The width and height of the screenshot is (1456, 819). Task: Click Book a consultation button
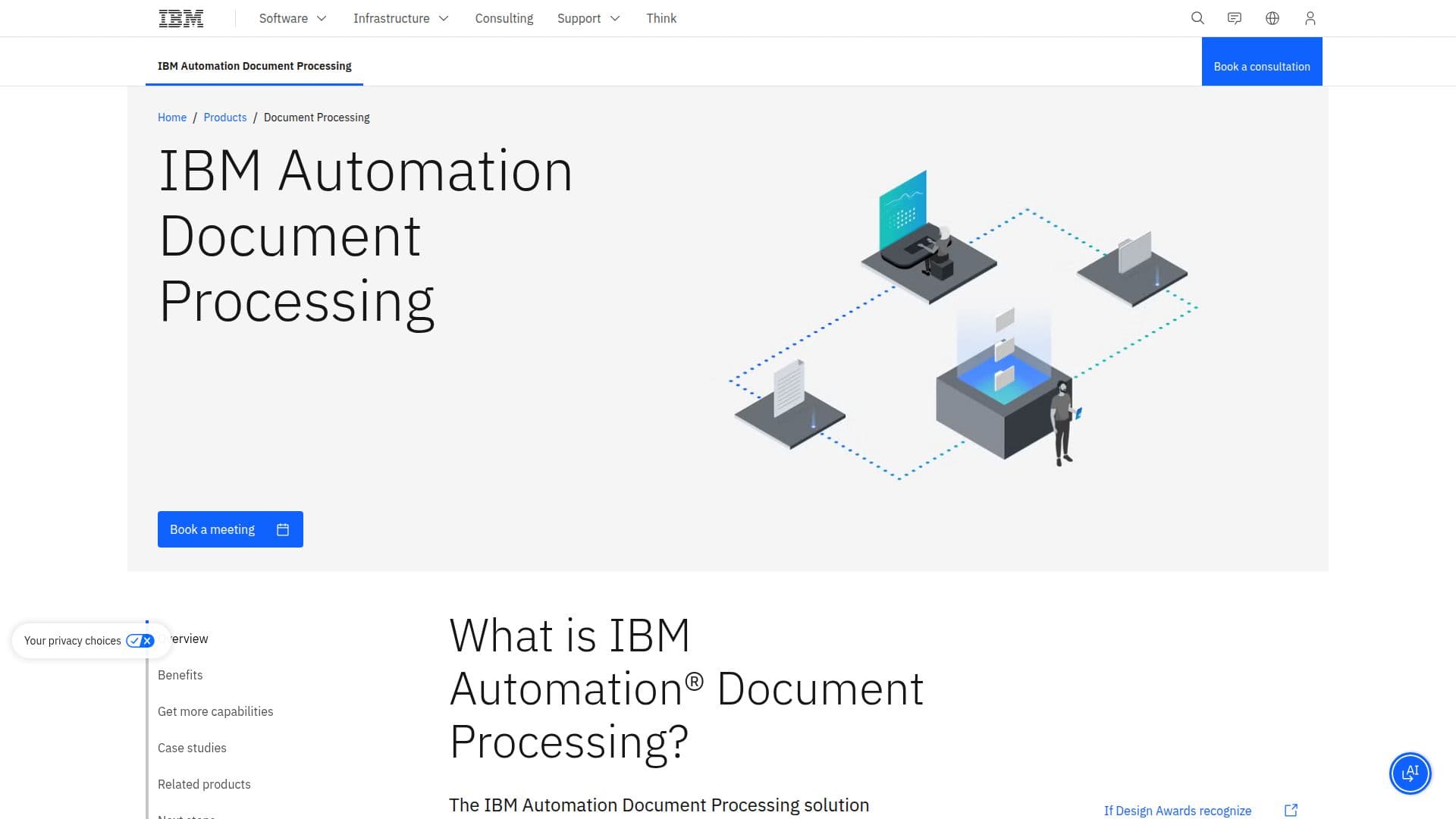1262,61
